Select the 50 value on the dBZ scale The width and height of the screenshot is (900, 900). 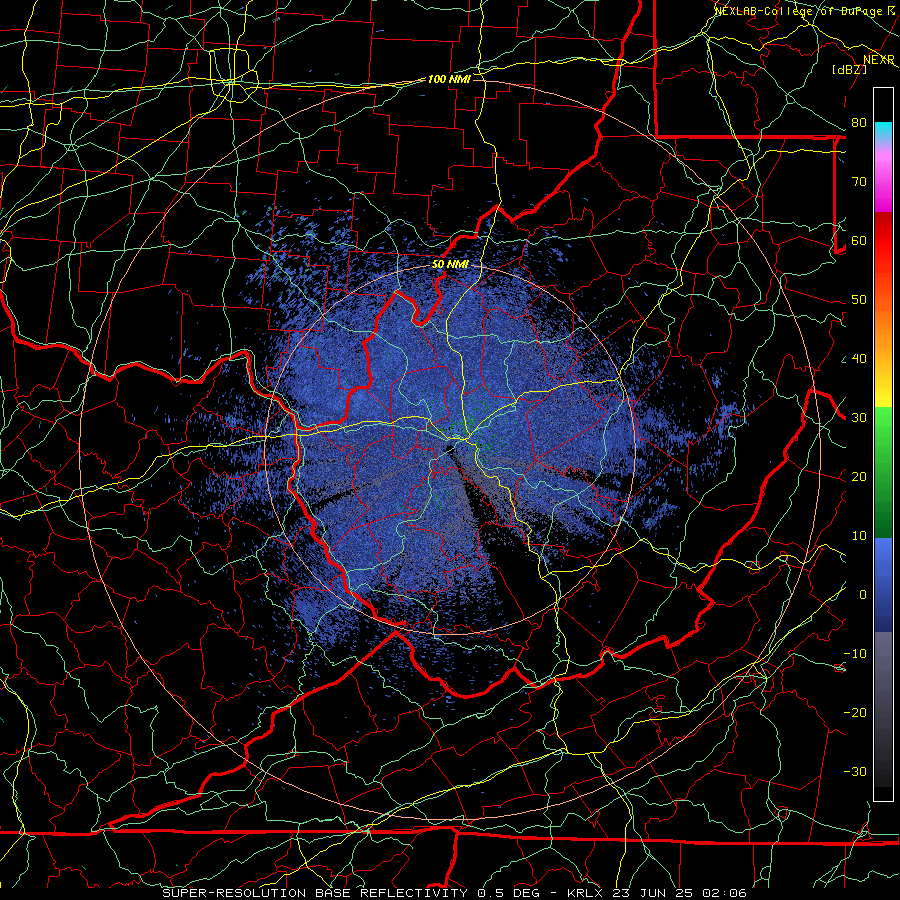pyautogui.click(x=859, y=300)
